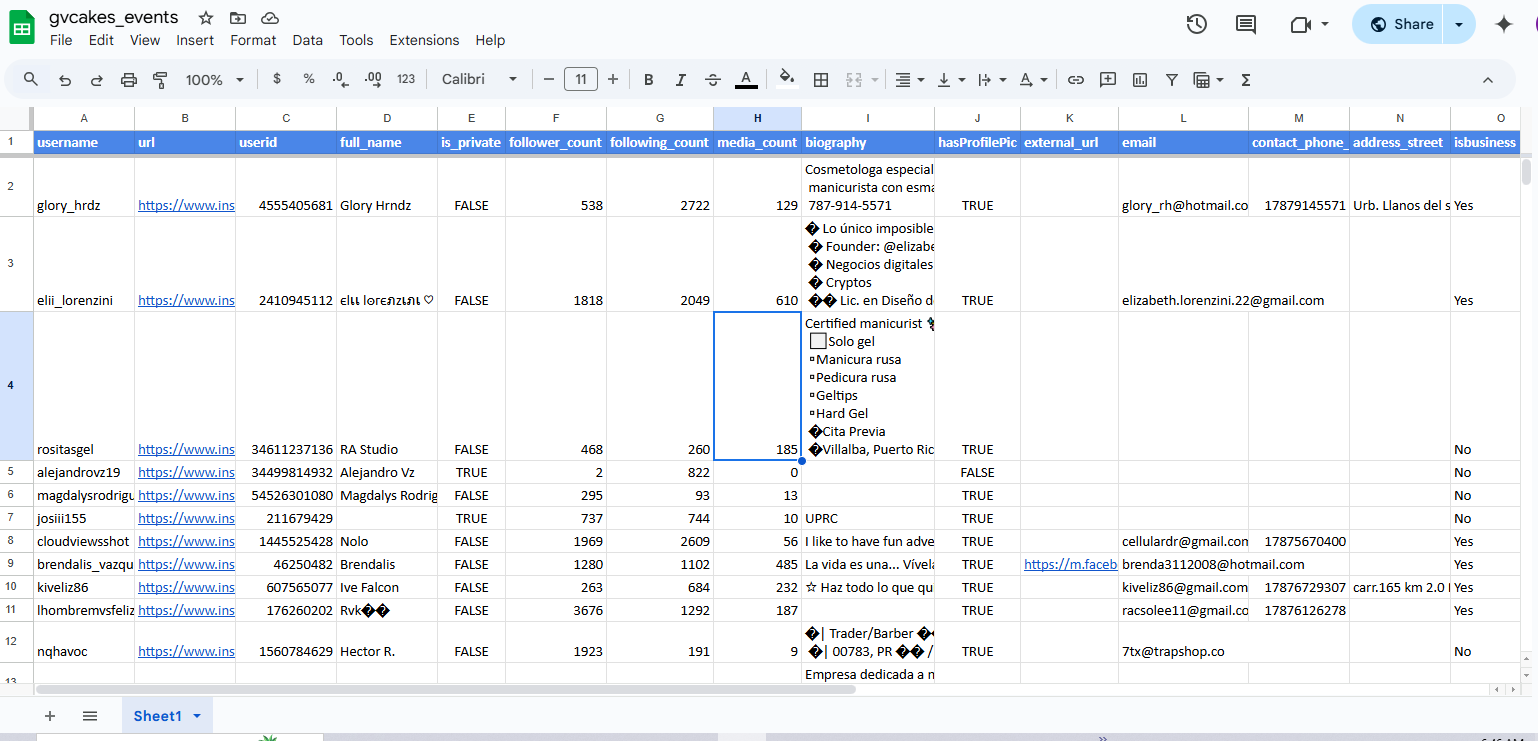Open the Gemini sparkle icon

1503,24
